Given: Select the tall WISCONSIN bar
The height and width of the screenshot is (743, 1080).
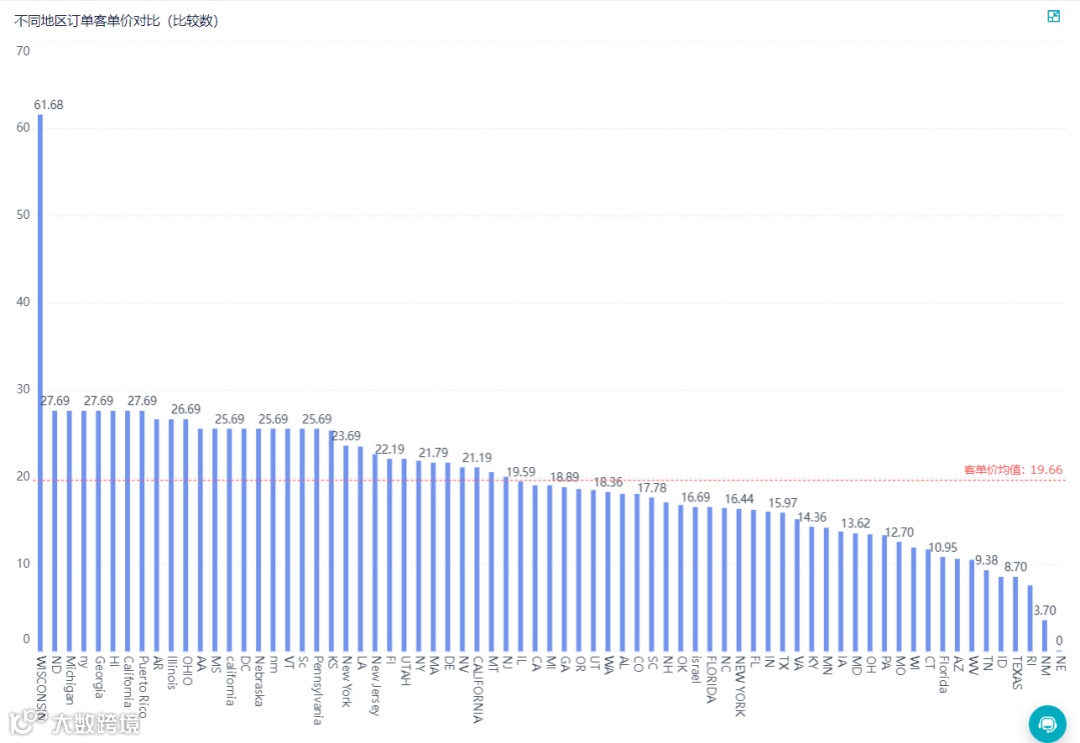Looking at the screenshot, I should 40,383.
